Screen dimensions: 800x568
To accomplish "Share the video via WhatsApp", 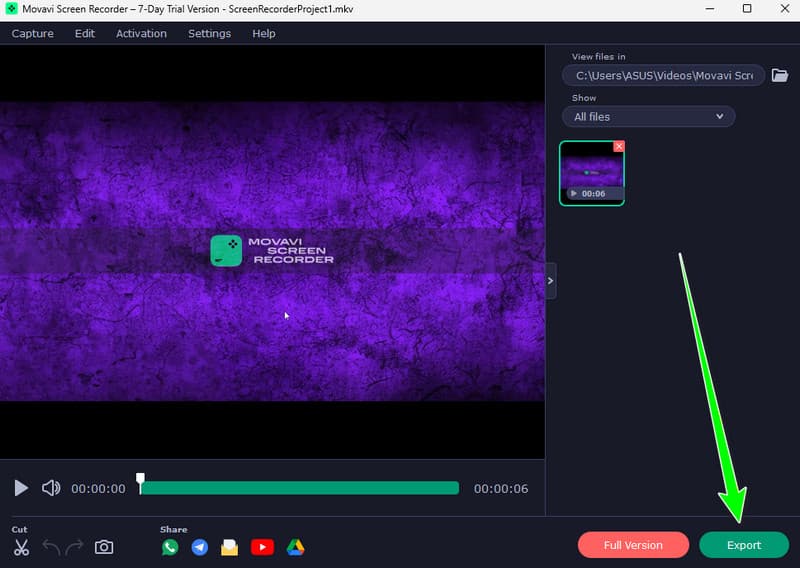I will coord(170,547).
